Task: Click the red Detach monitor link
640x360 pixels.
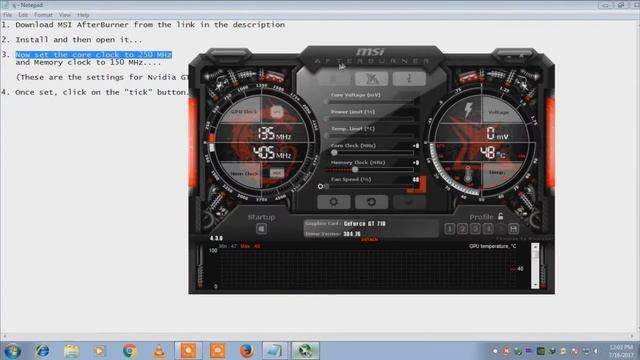Action: tap(369, 240)
